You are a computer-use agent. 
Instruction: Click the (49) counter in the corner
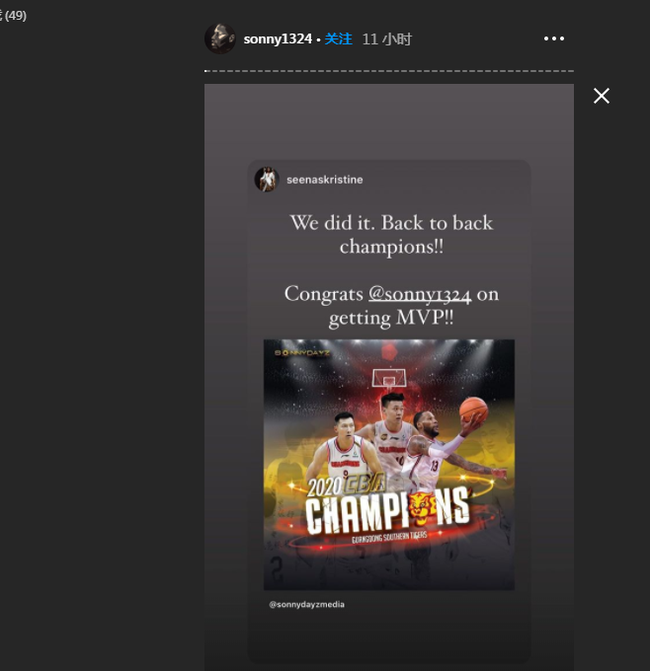point(16,16)
